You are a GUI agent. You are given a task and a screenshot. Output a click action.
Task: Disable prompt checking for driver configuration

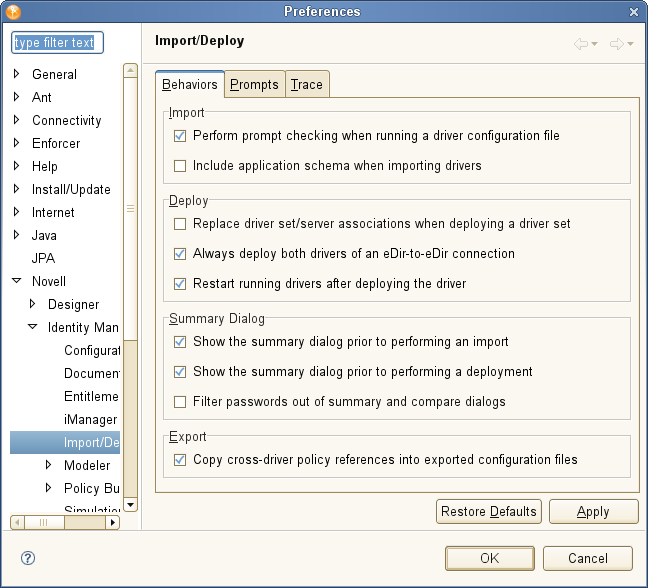point(180,136)
